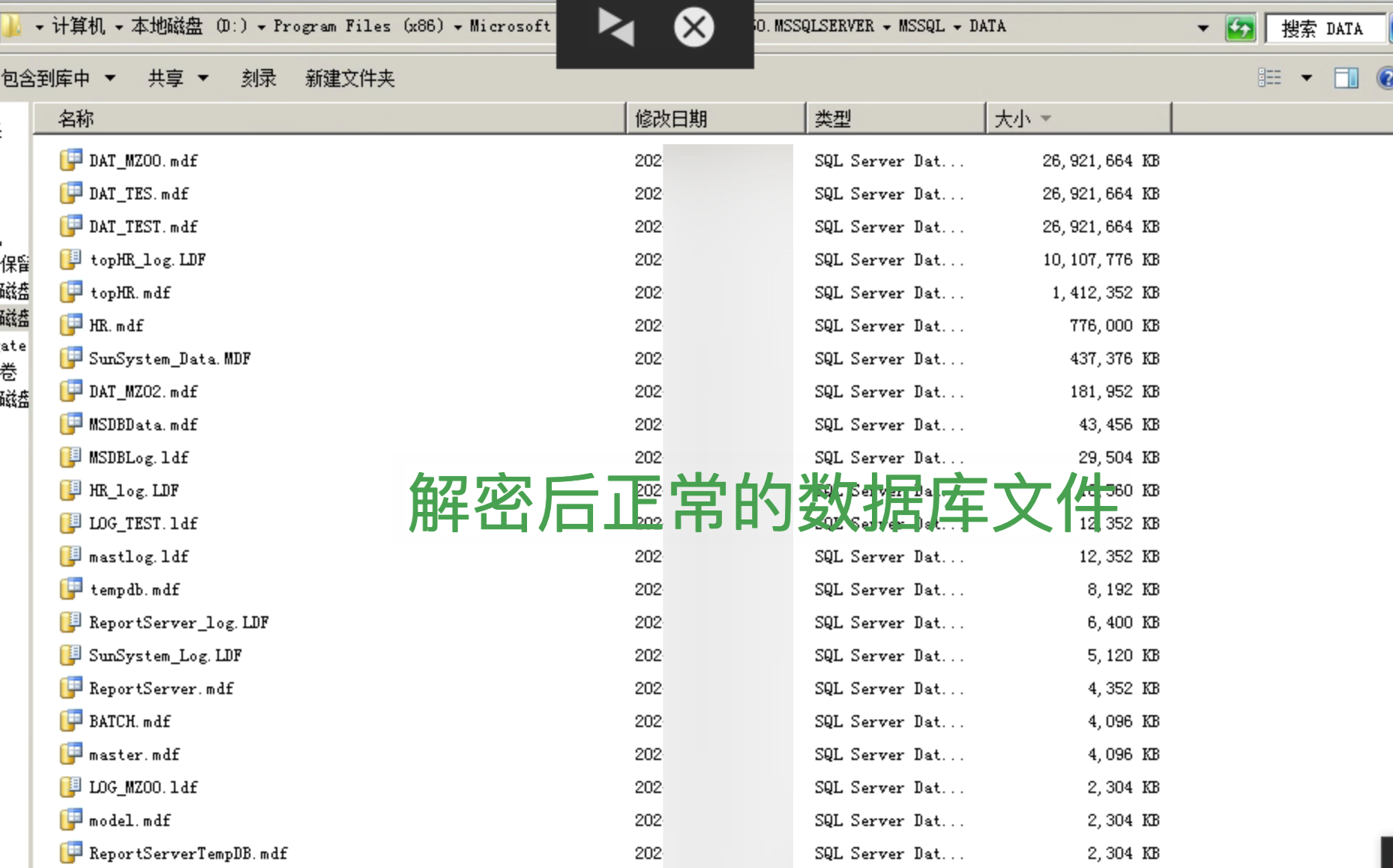This screenshot has height=868, width=1393.
Task: Click the size value 181,952 KB
Action: (x=1115, y=391)
